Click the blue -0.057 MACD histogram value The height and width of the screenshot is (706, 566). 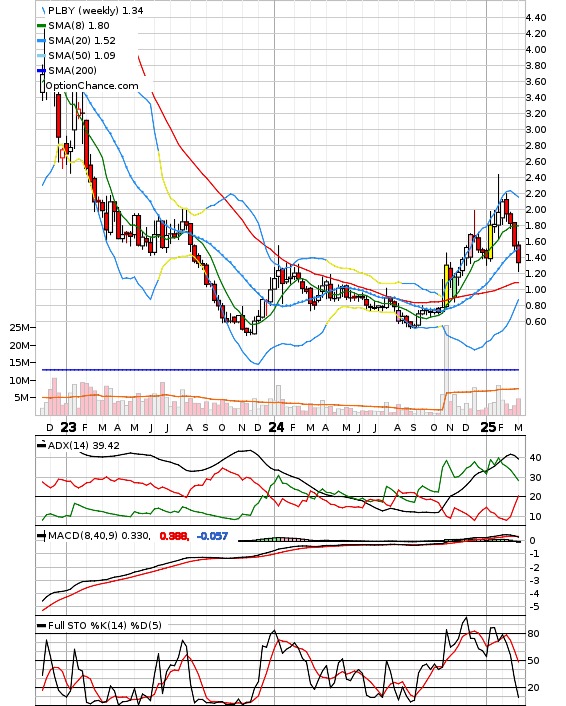pos(213,536)
